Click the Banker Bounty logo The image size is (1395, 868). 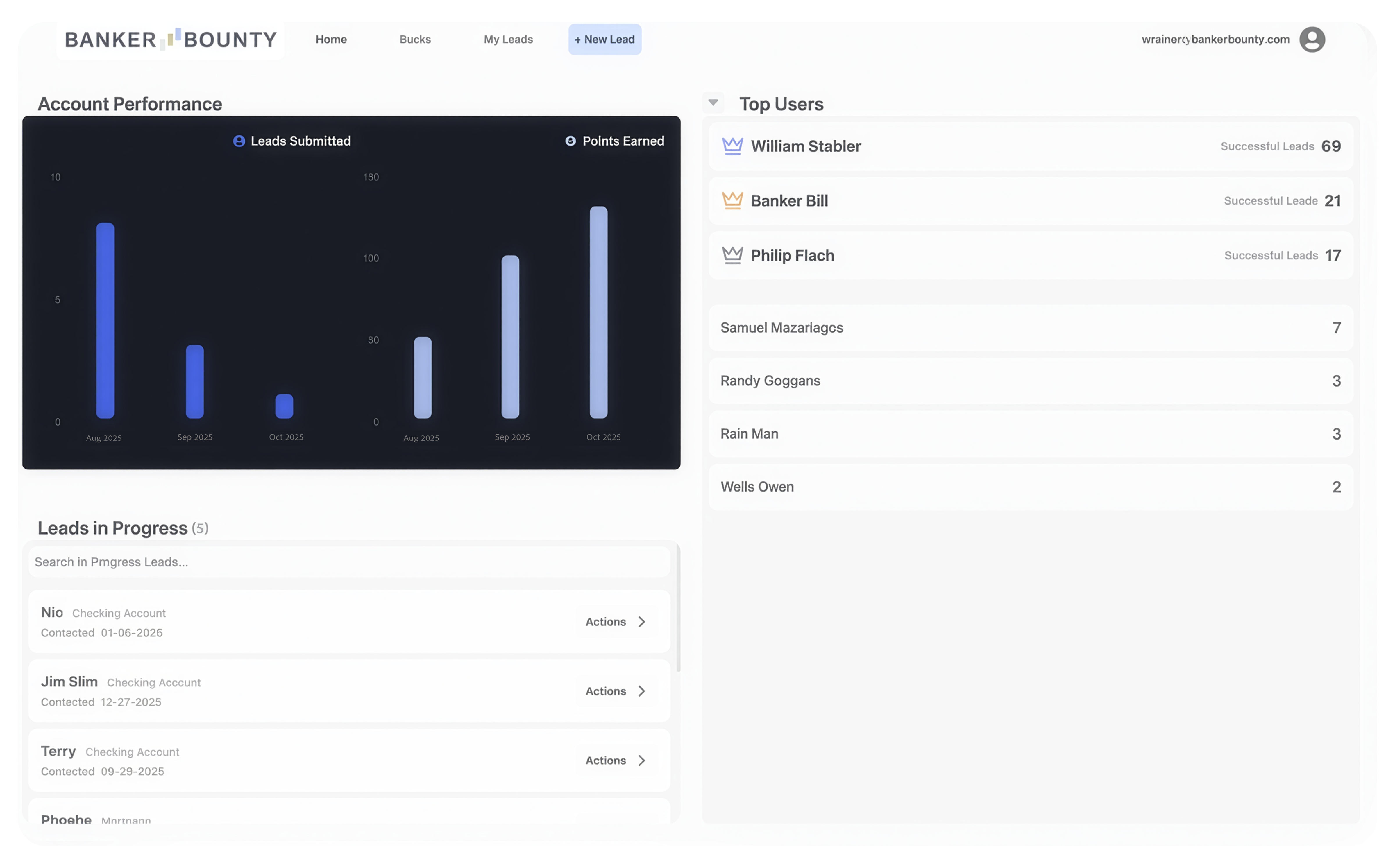pyautogui.click(x=171, y=40)
